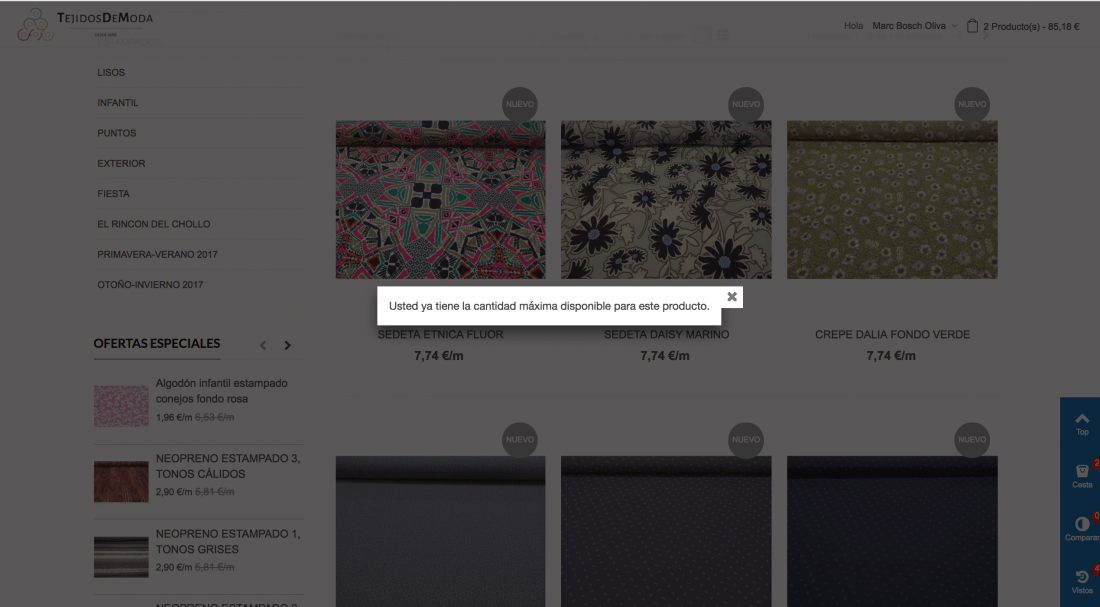Click the SEDETA DAISY MARINO product title

click(x=666, y=335)
